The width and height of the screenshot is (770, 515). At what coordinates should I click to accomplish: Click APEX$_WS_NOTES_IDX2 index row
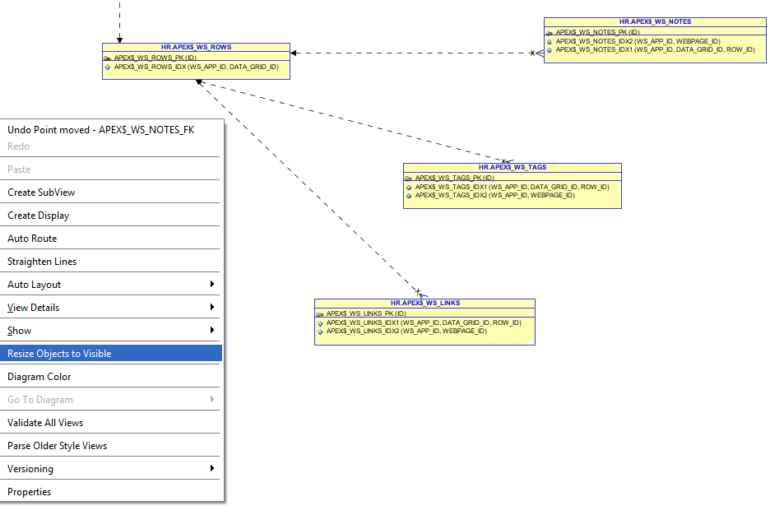coord(638,41)
